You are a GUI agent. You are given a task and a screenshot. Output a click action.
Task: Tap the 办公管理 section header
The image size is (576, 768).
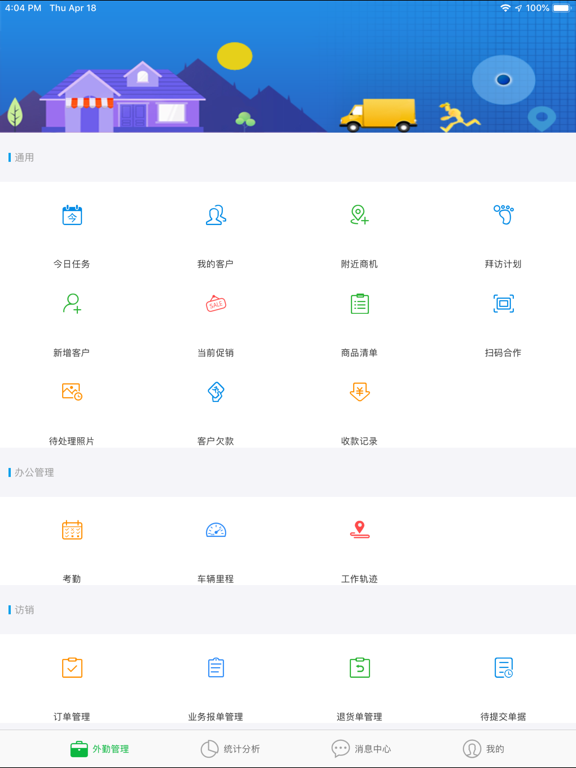click(34, 473)
